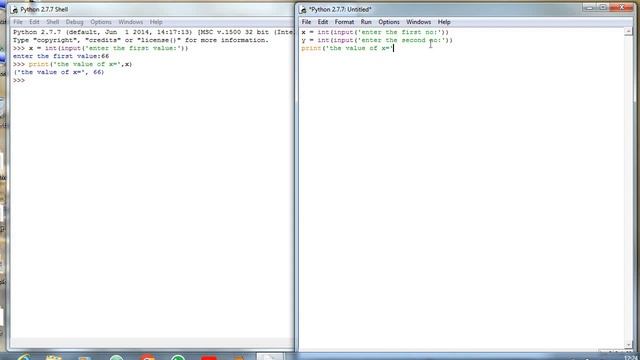
Task: Open Windows menu in Untitled editor window
Action: [418, 22]
